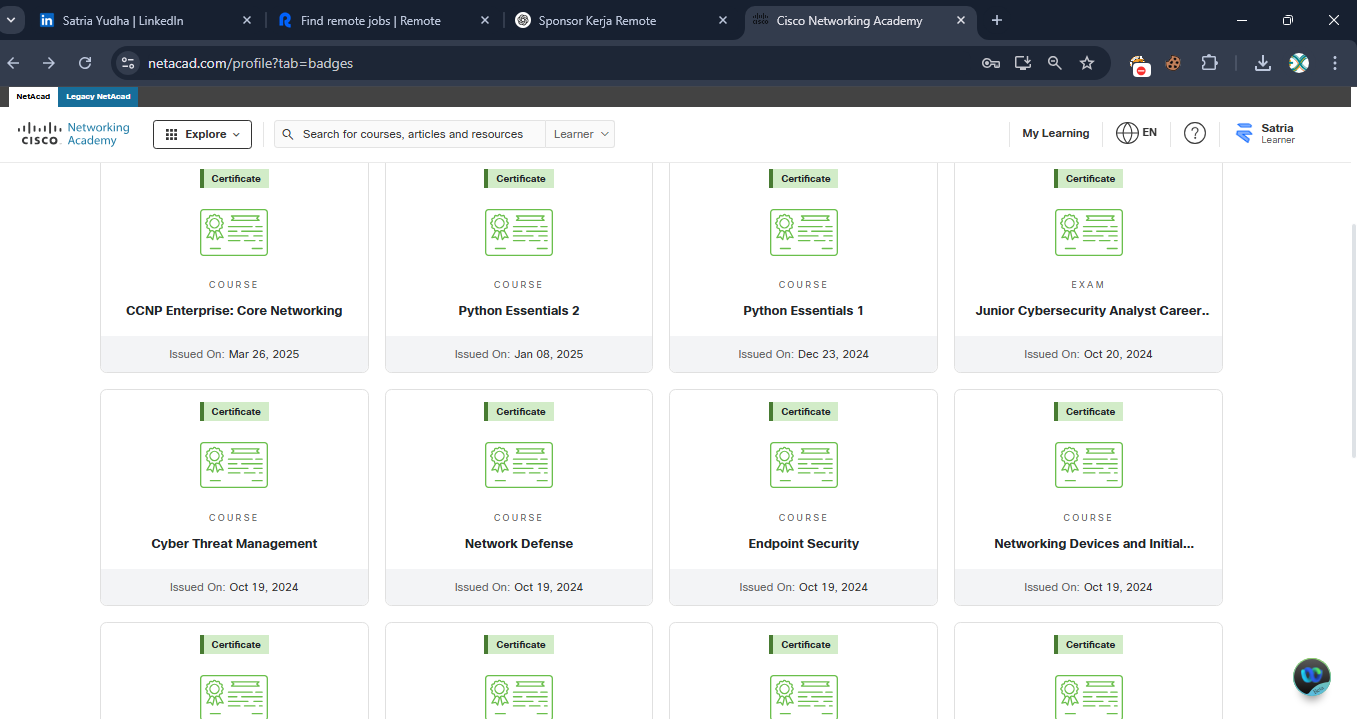Reload the page with refresh icon
The width and height of the screenshot is (1357, 719).
tap(85, 63)
